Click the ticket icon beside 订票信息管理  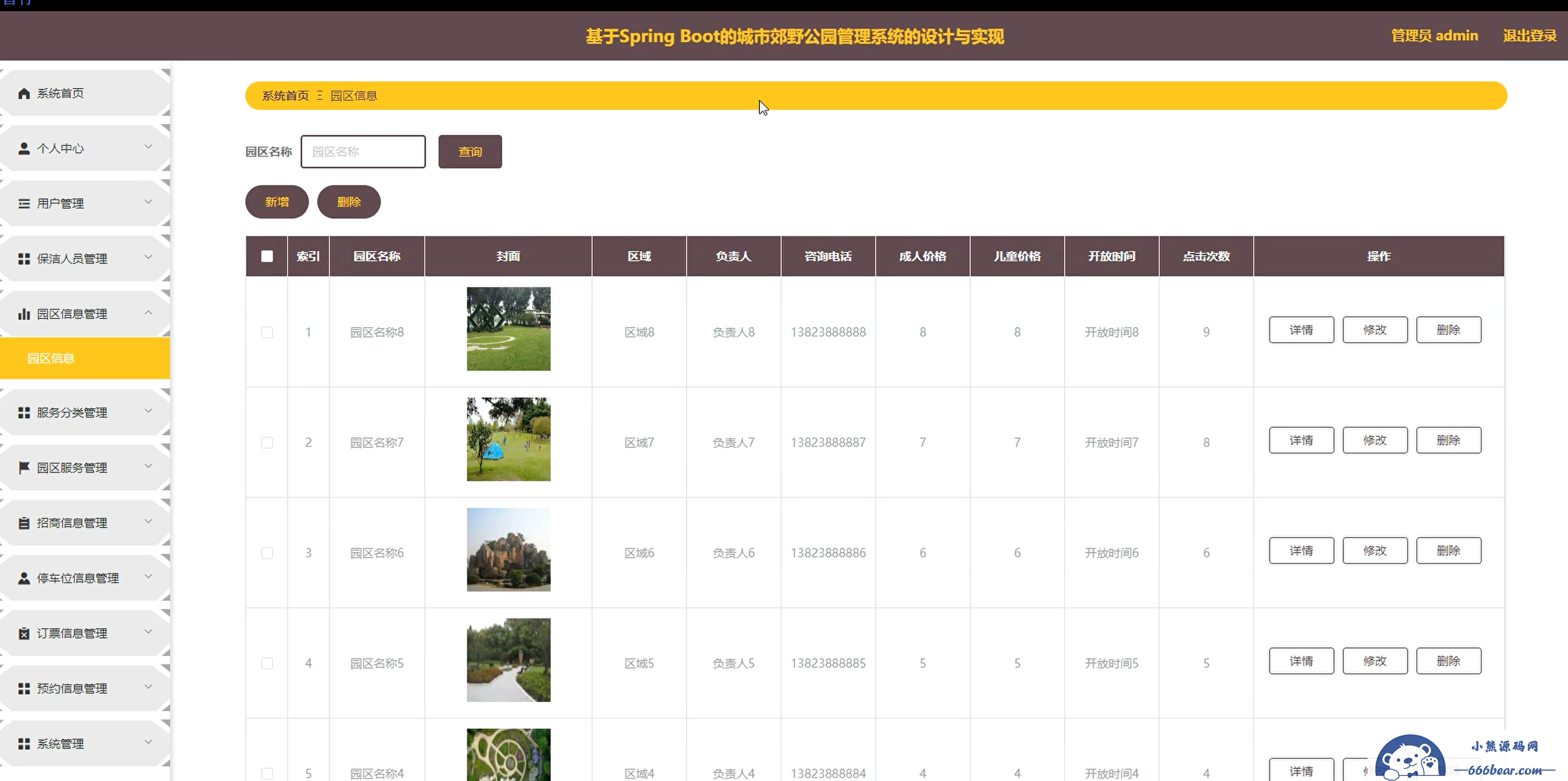pyautogui.click(x=24, y=634)
